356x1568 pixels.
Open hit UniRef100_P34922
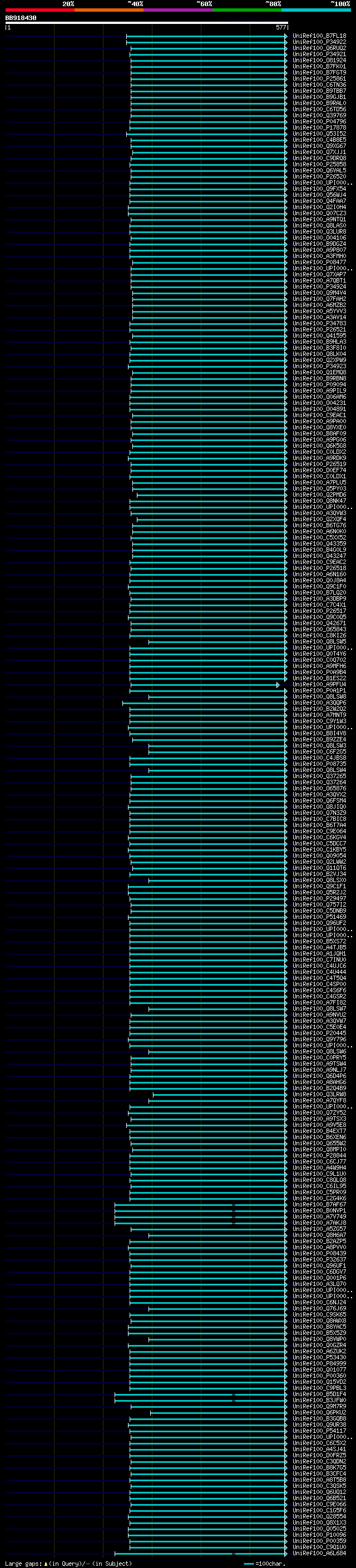pos(319,42)
